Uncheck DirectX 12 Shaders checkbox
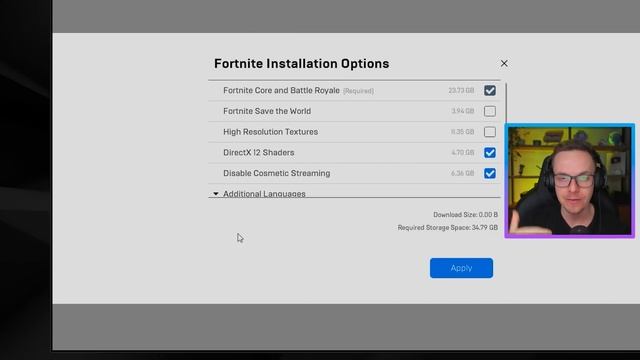 click(490, 153)
